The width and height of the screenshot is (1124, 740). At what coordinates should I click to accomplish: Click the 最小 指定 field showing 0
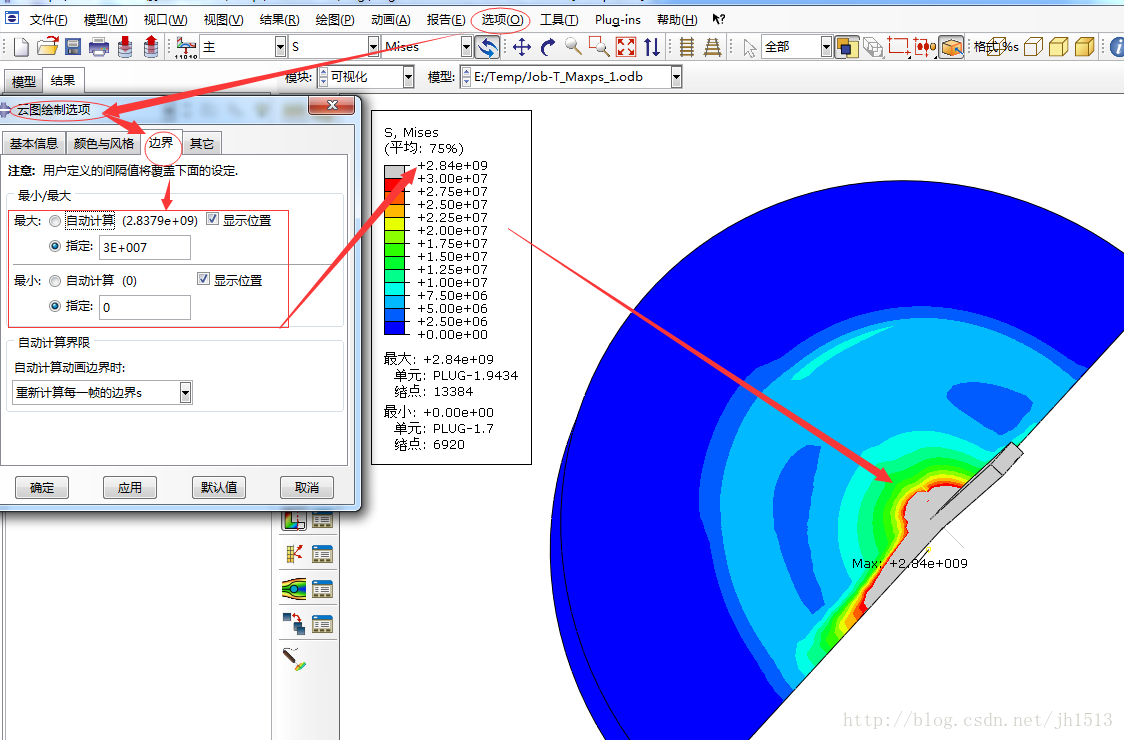pyautogui.click(x=145, y=307)
